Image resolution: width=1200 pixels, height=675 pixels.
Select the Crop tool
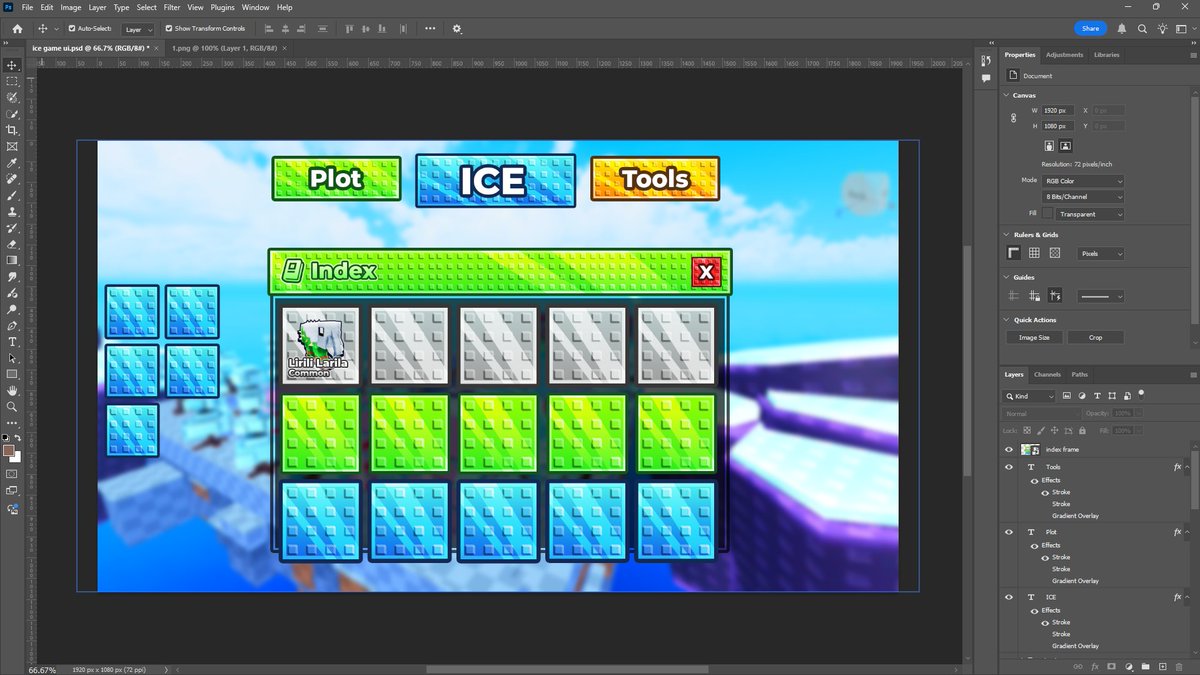[12, 130]
